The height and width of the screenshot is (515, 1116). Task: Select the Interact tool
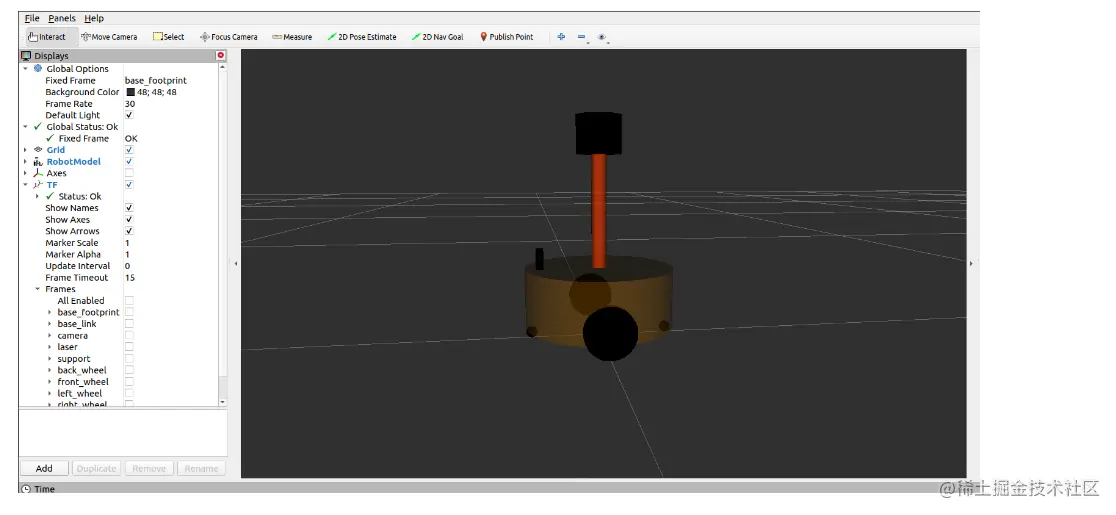point(47,37)
